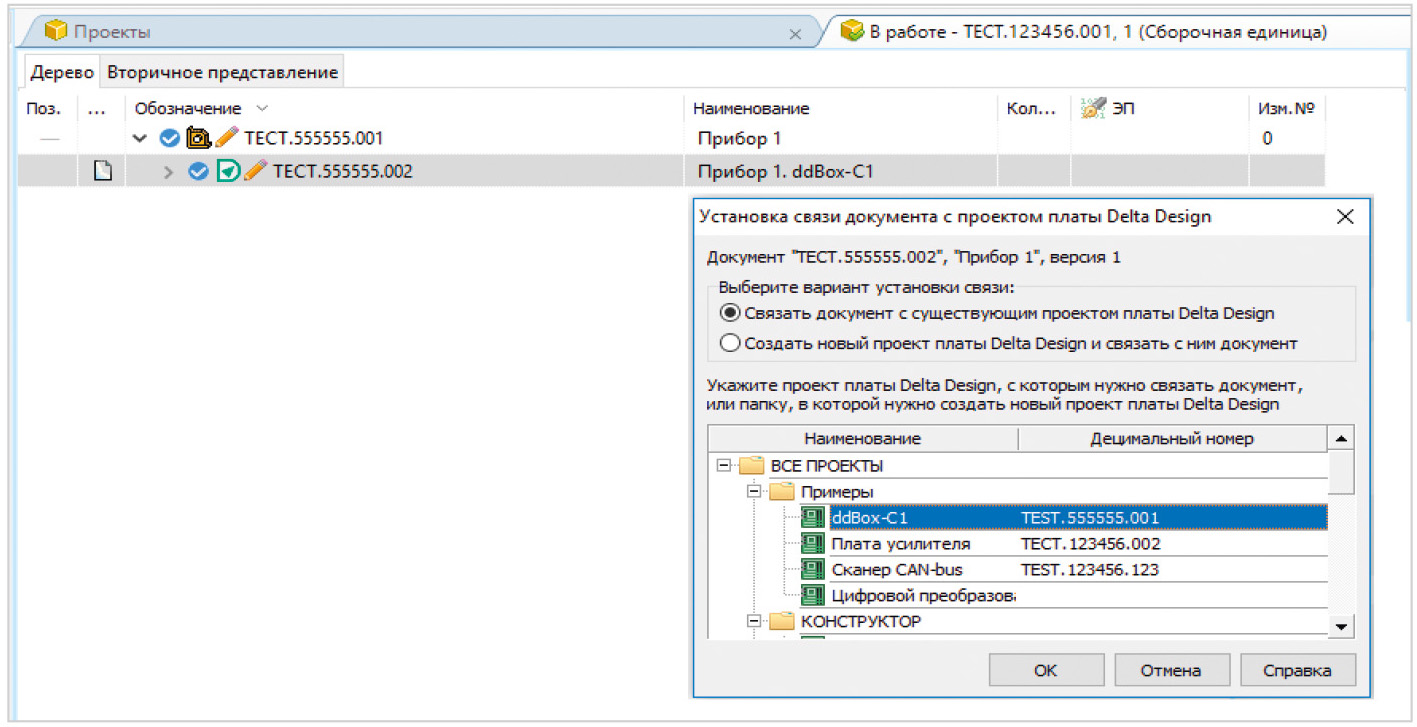Click board icon of Плата усилителя
This screenshot has width=1417, height=727.
pyautogui.click(x=813, y=544)
